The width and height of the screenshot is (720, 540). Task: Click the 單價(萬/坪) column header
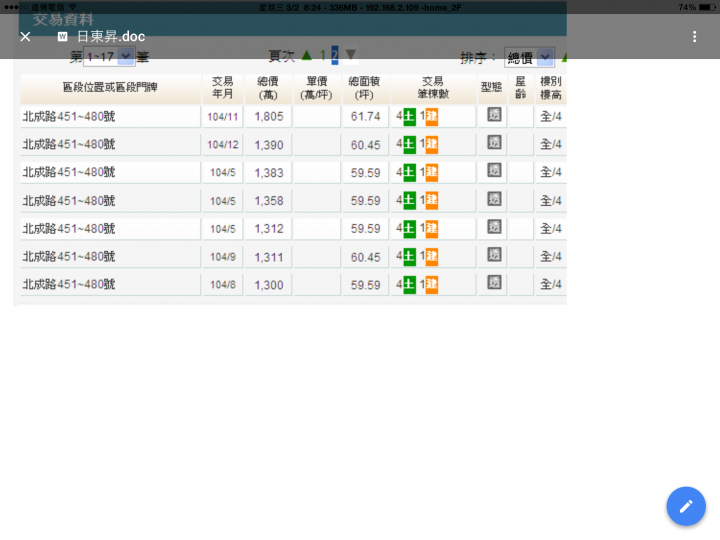(317, 88)
